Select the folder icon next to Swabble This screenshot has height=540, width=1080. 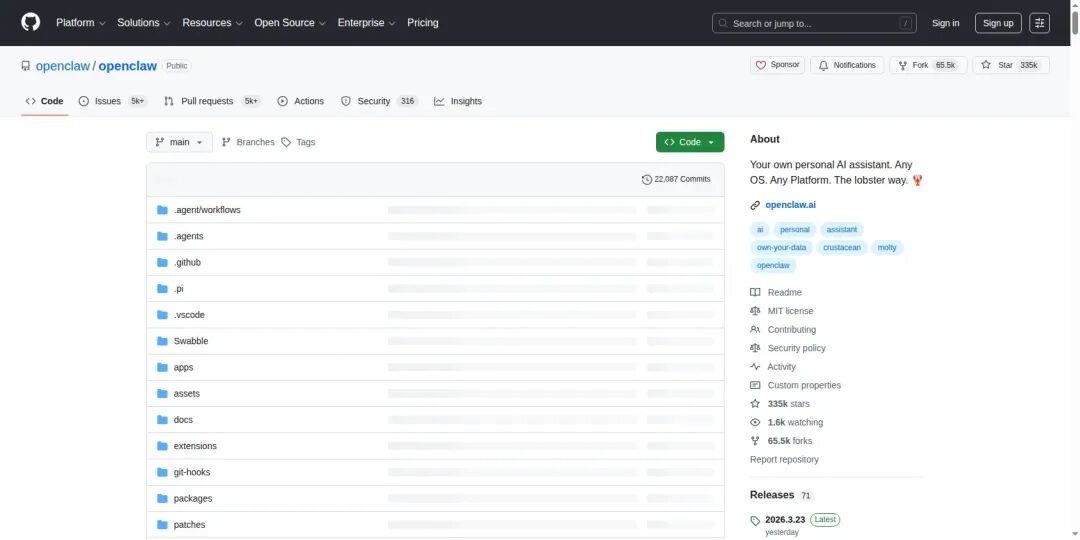pos(163,341)
